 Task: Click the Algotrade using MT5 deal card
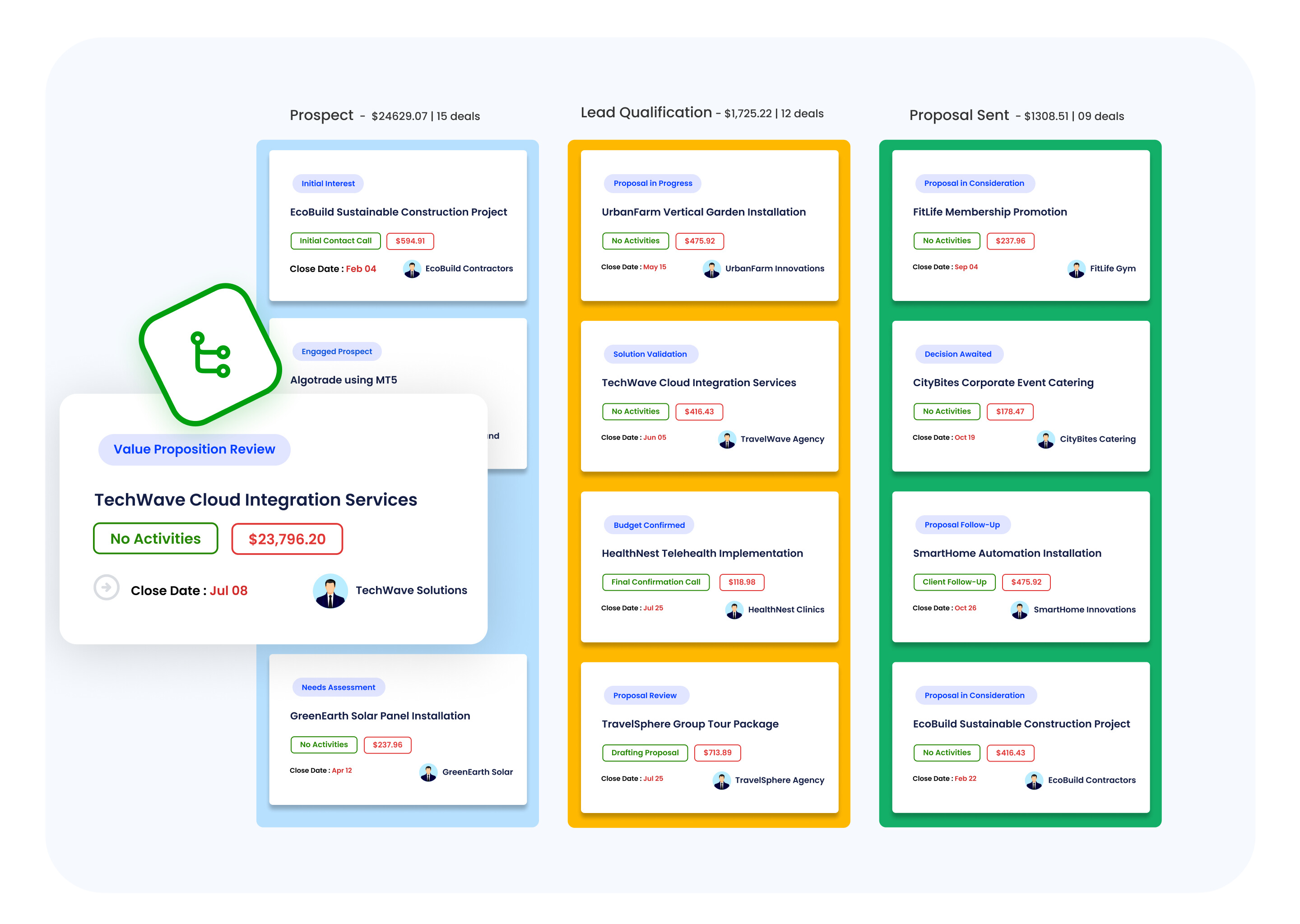point(344,380)
